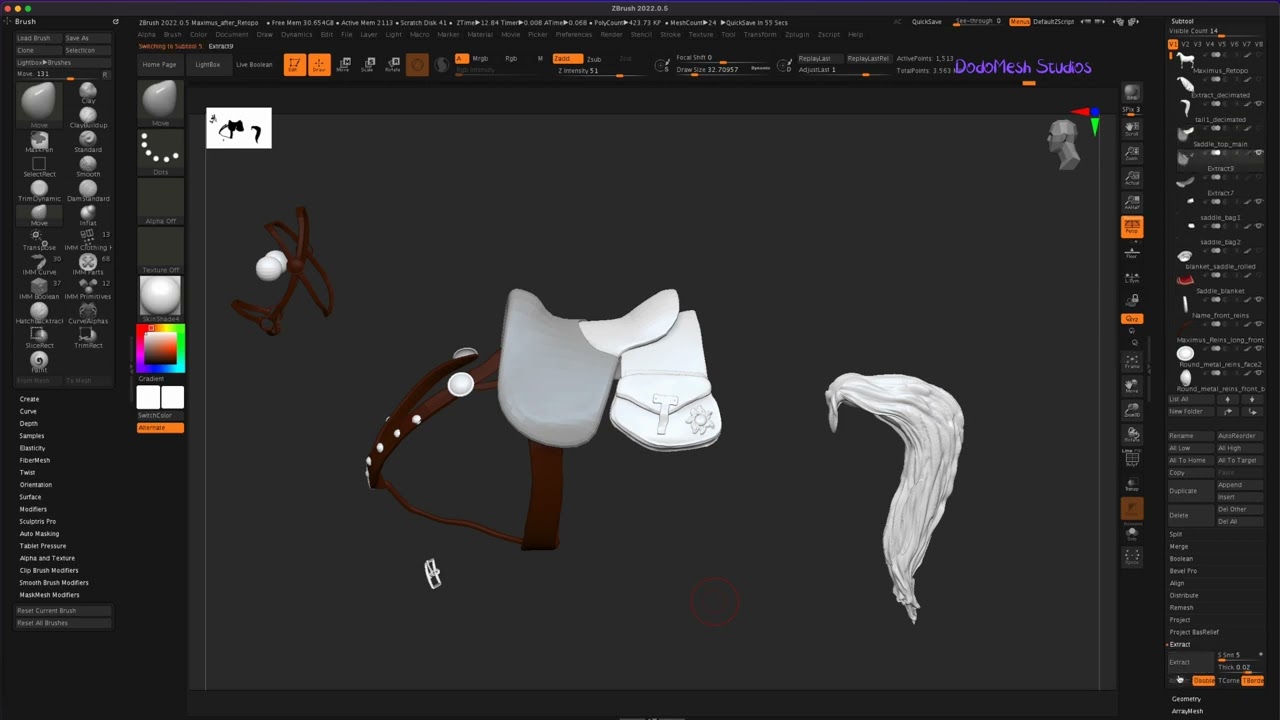Toggle the Floor grid button

coord(1132,251)
